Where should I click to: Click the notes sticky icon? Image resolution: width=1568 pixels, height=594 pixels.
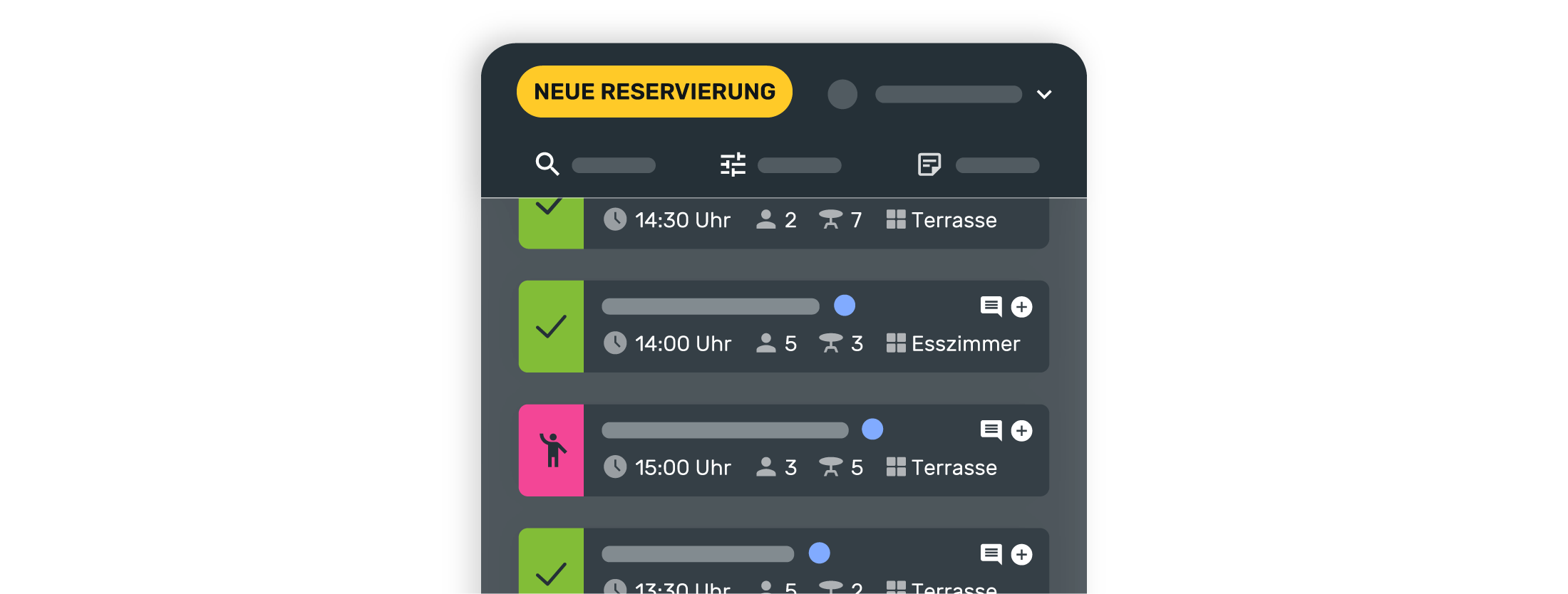pos(929,165)
